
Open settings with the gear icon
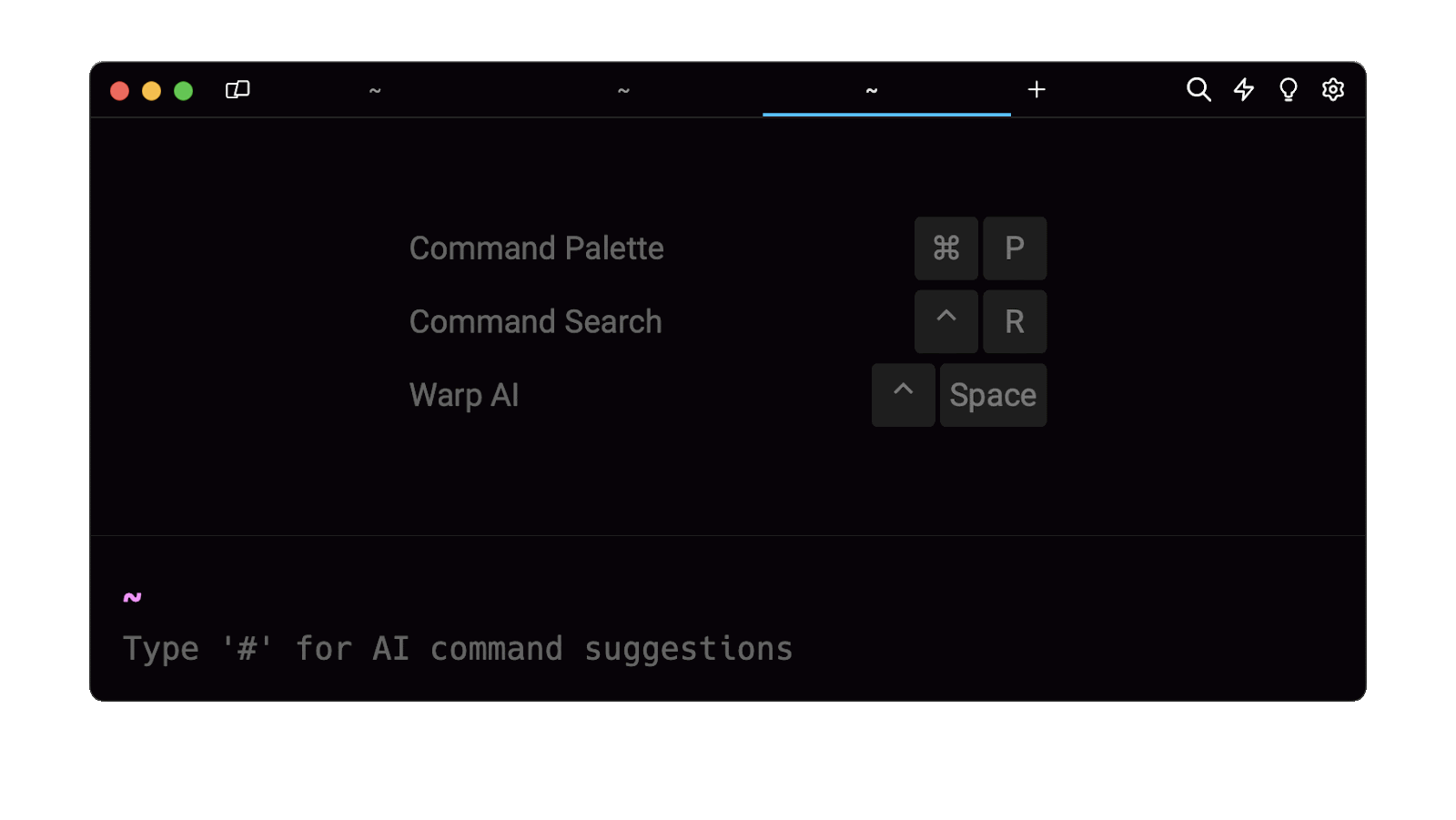[x=1332, y=90]
